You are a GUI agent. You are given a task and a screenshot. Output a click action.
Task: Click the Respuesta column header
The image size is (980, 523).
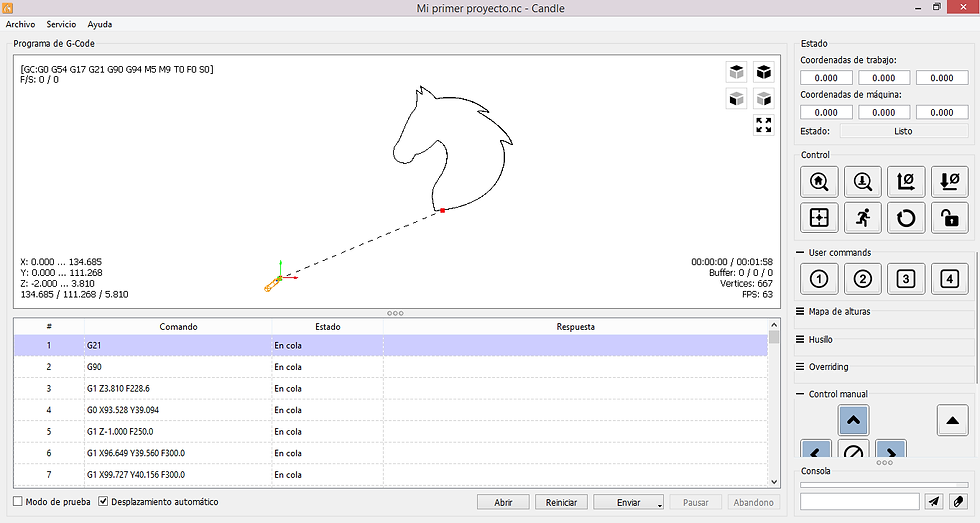[576, 327]
